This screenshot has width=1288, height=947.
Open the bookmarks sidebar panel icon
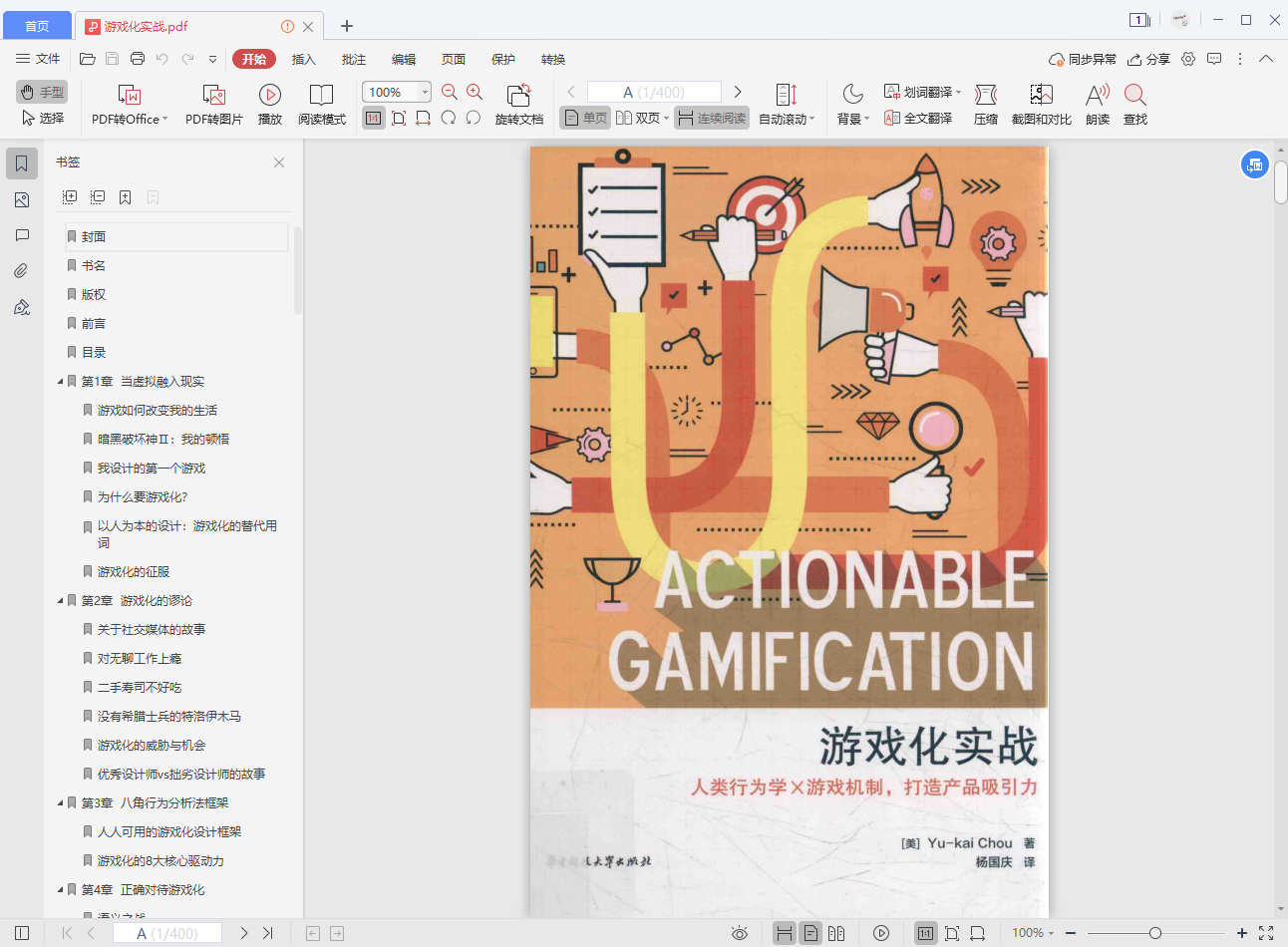22,163
